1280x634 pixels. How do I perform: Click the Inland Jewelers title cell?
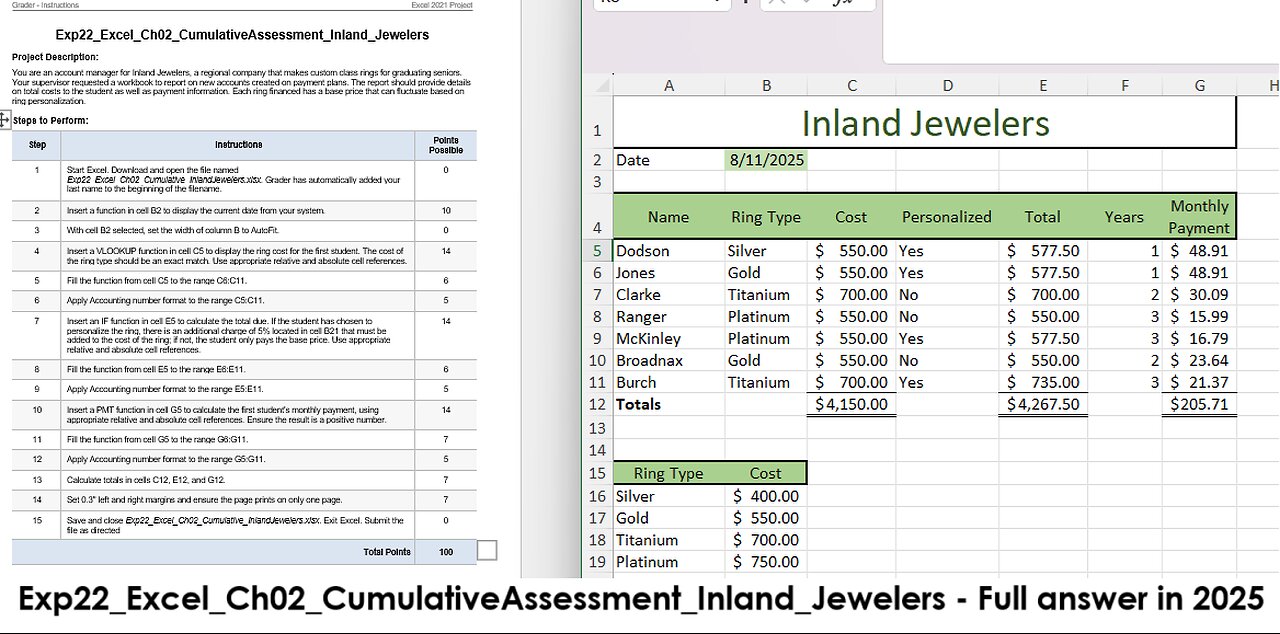(x=925, y=123)
